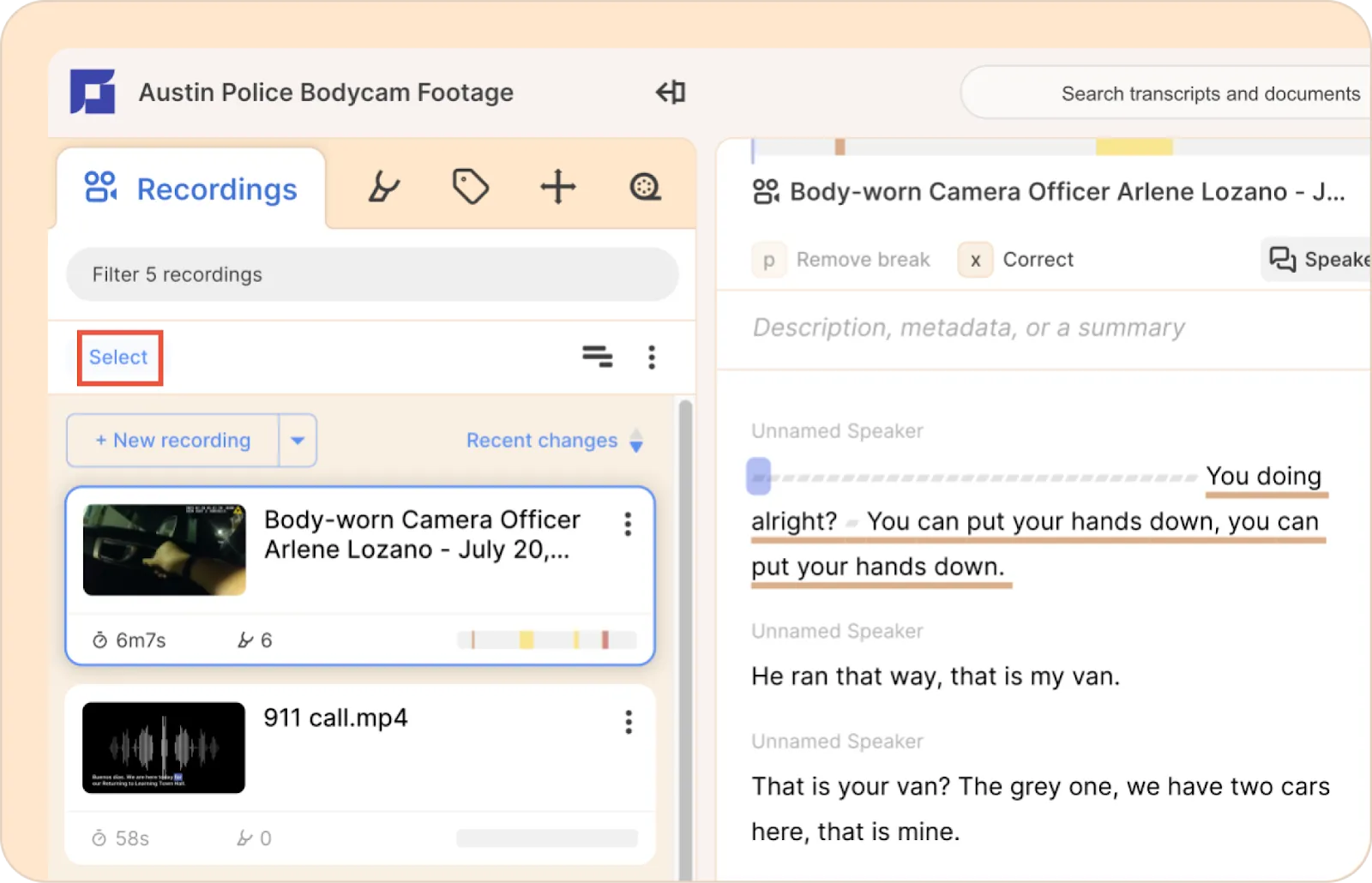This screenshot has width=1372, height=883.
Task: Click the blue app logo icon
Action: 93,92
